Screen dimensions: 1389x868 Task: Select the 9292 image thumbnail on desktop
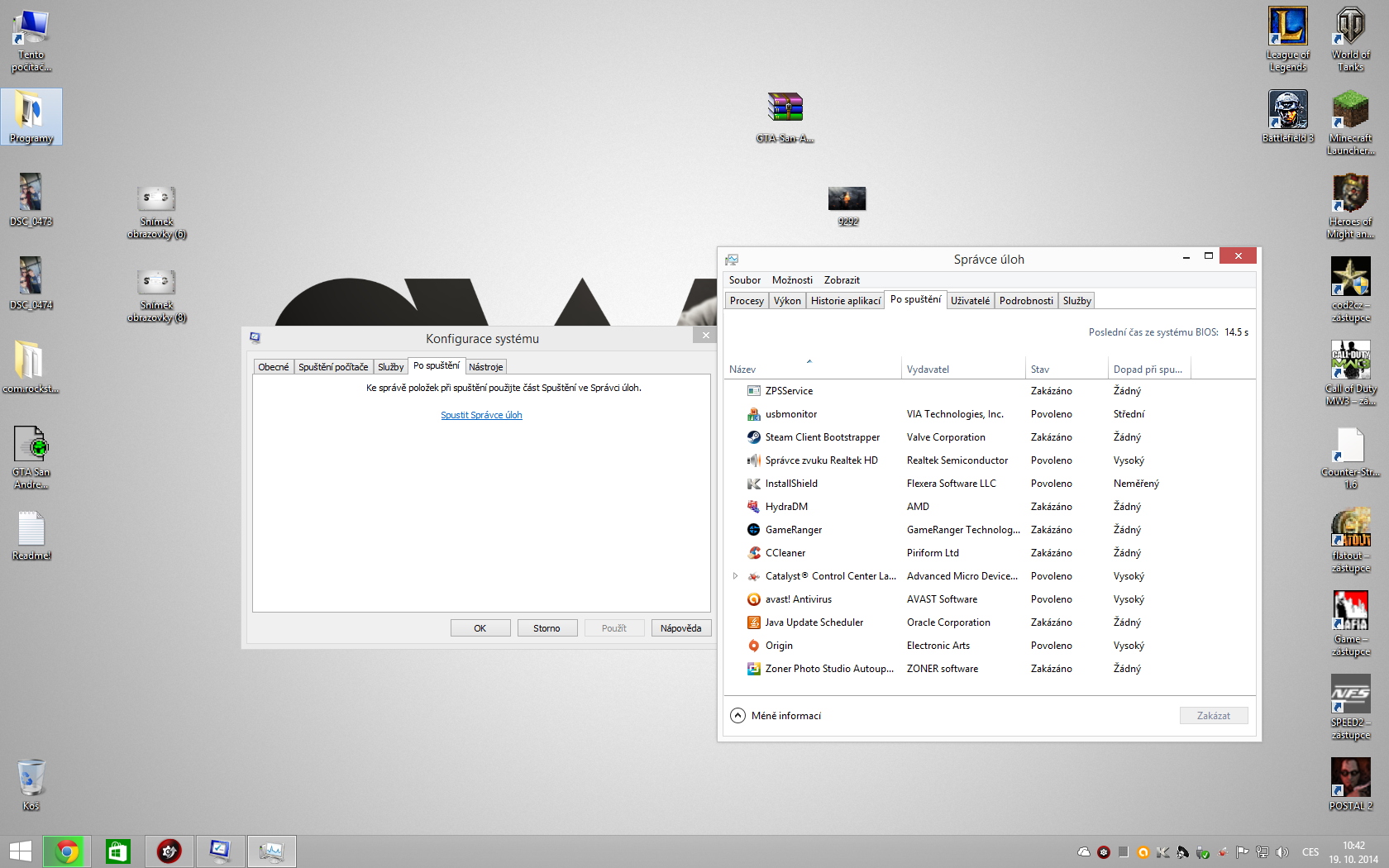tap(847, 207)
